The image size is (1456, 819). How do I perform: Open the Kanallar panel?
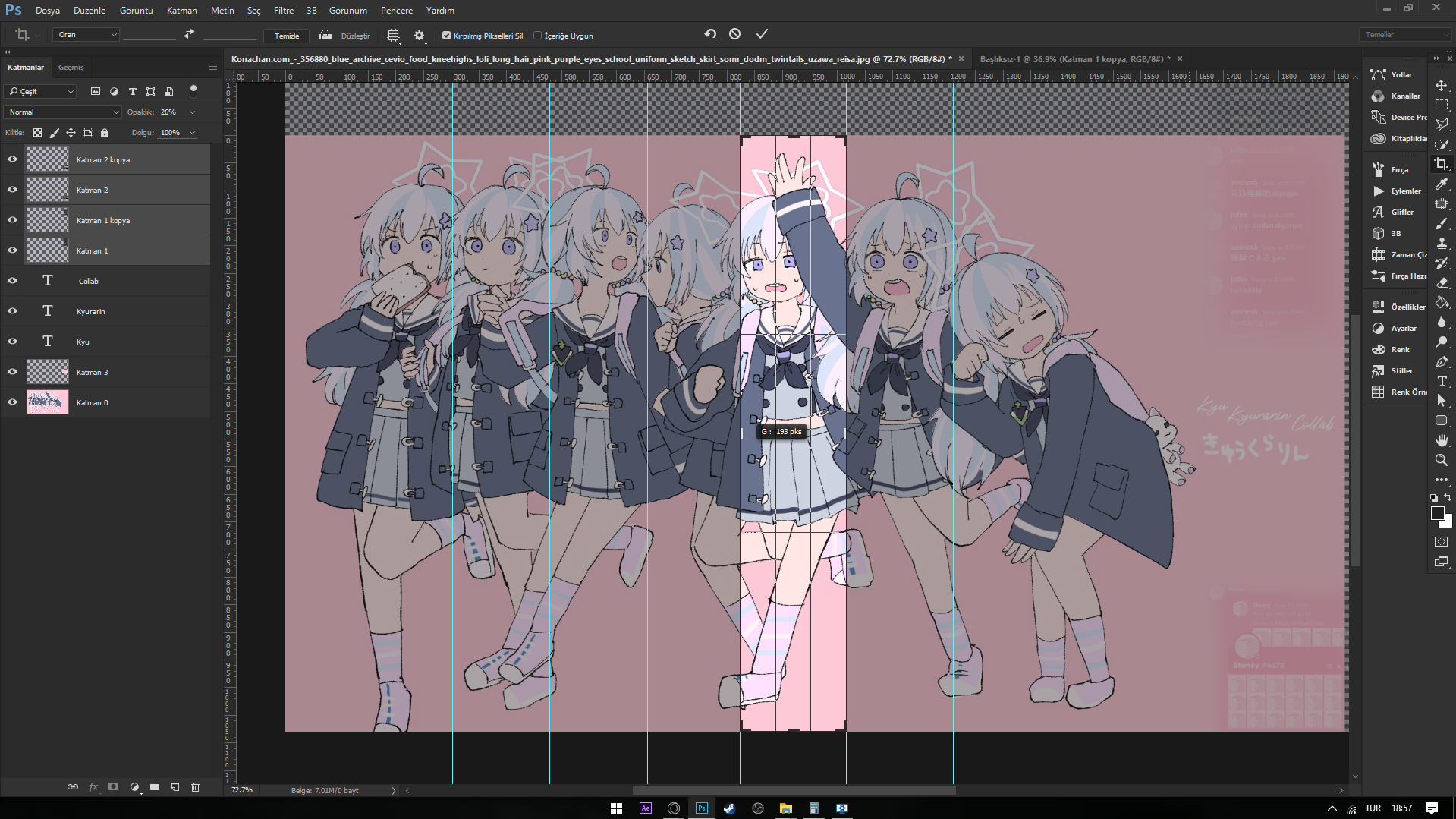1397,96
